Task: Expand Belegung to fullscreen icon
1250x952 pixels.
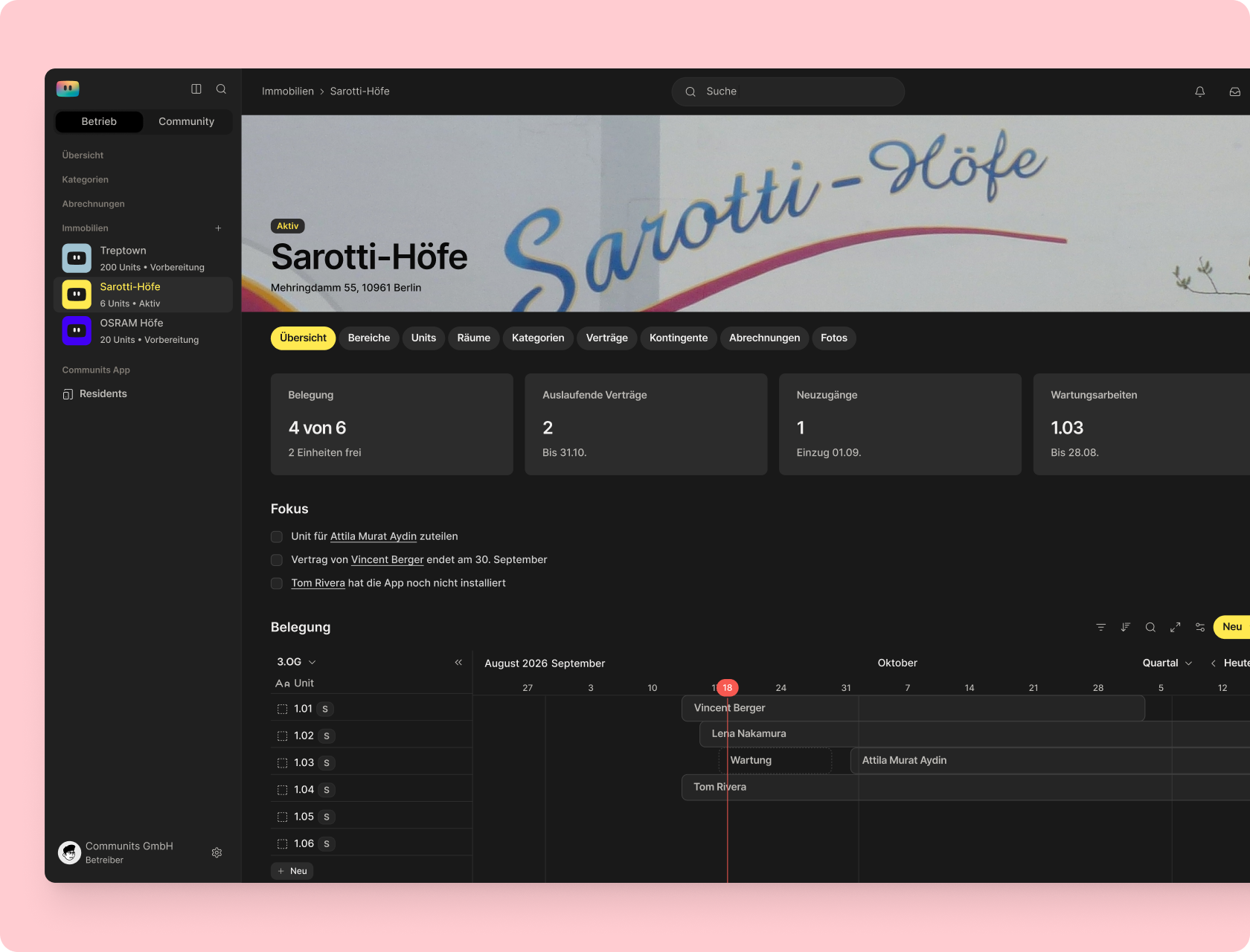Action: pos(1176,627)
